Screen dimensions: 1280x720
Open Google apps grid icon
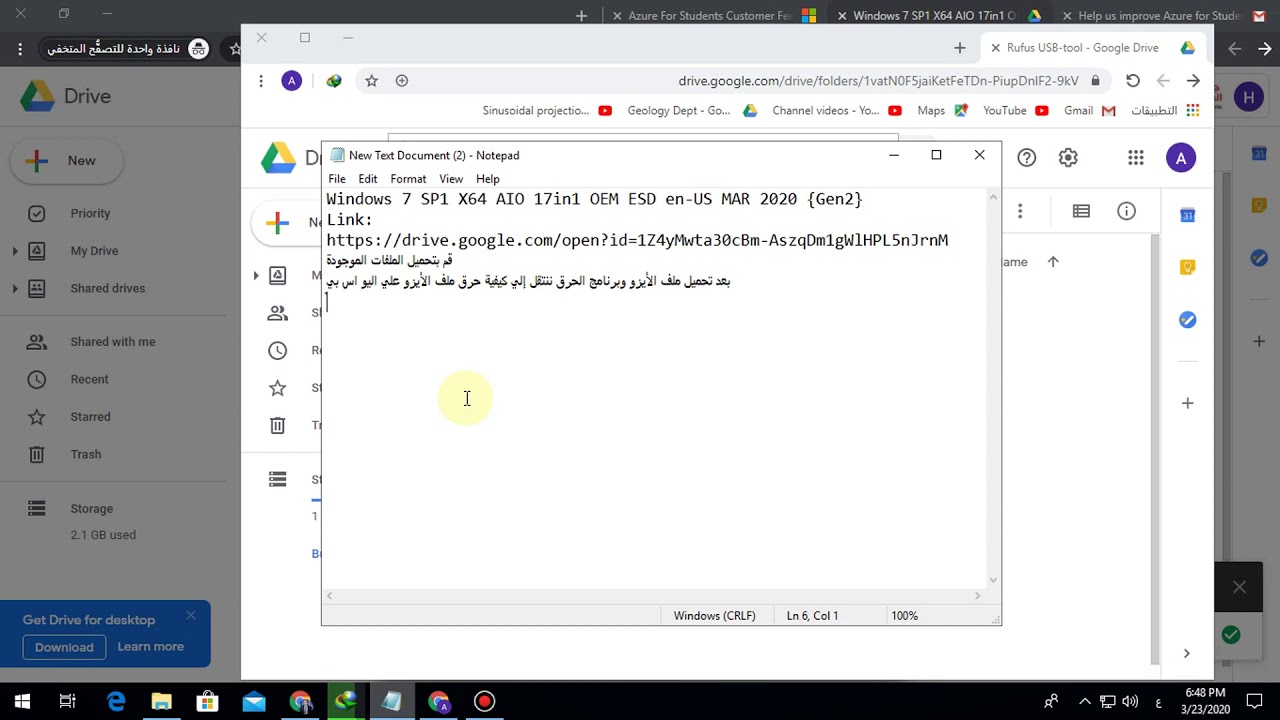[x=1135, y=158]
